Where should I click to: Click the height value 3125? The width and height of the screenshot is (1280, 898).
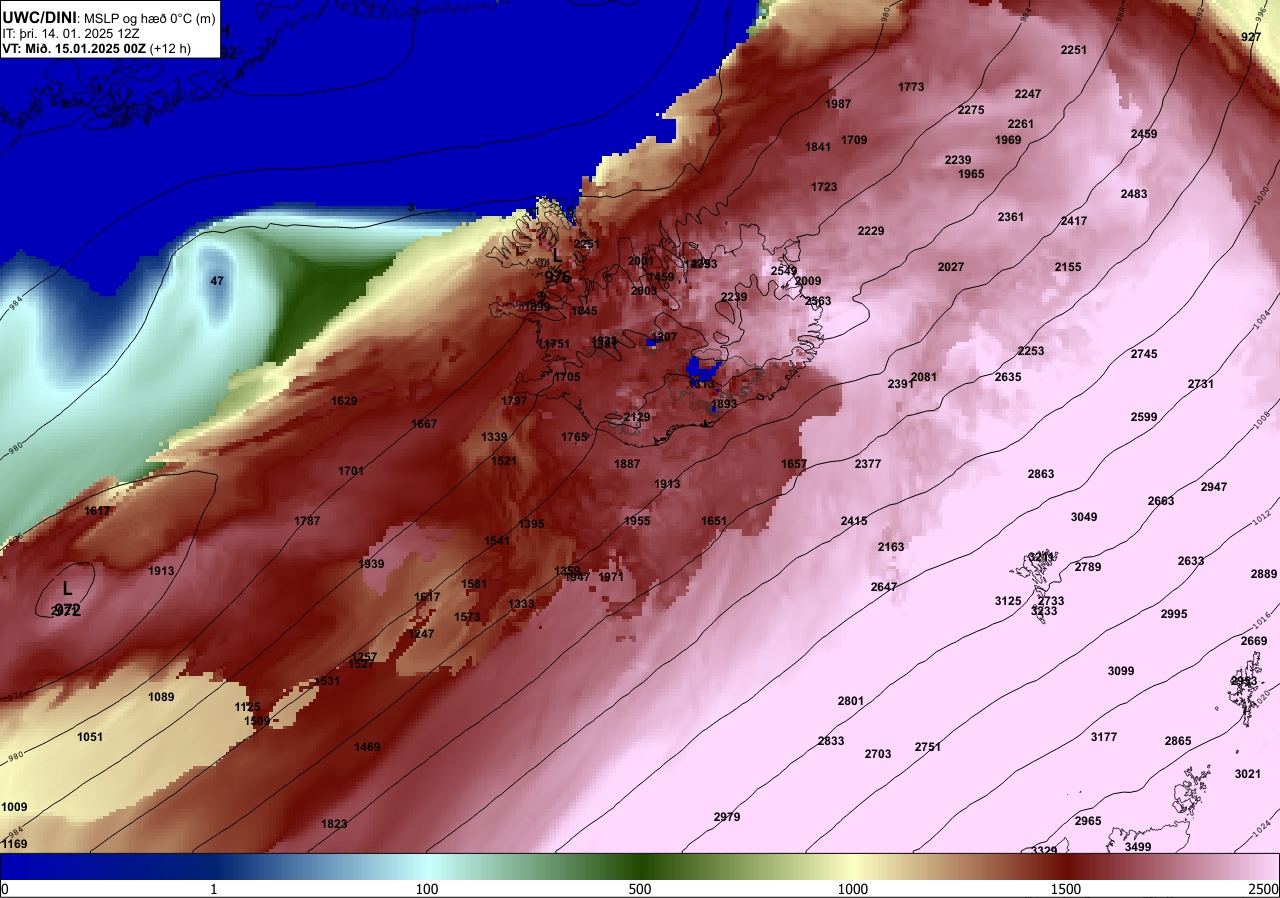coord(1008,601)
